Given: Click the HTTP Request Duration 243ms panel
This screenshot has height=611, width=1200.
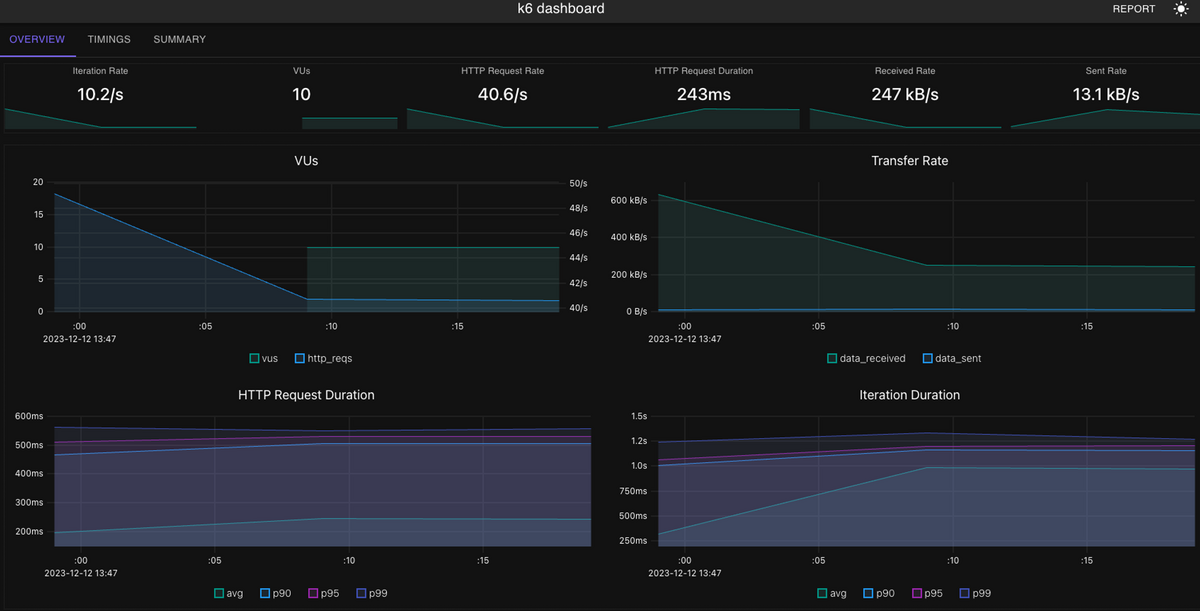Looking at the screenshot, I should [703, 97].
